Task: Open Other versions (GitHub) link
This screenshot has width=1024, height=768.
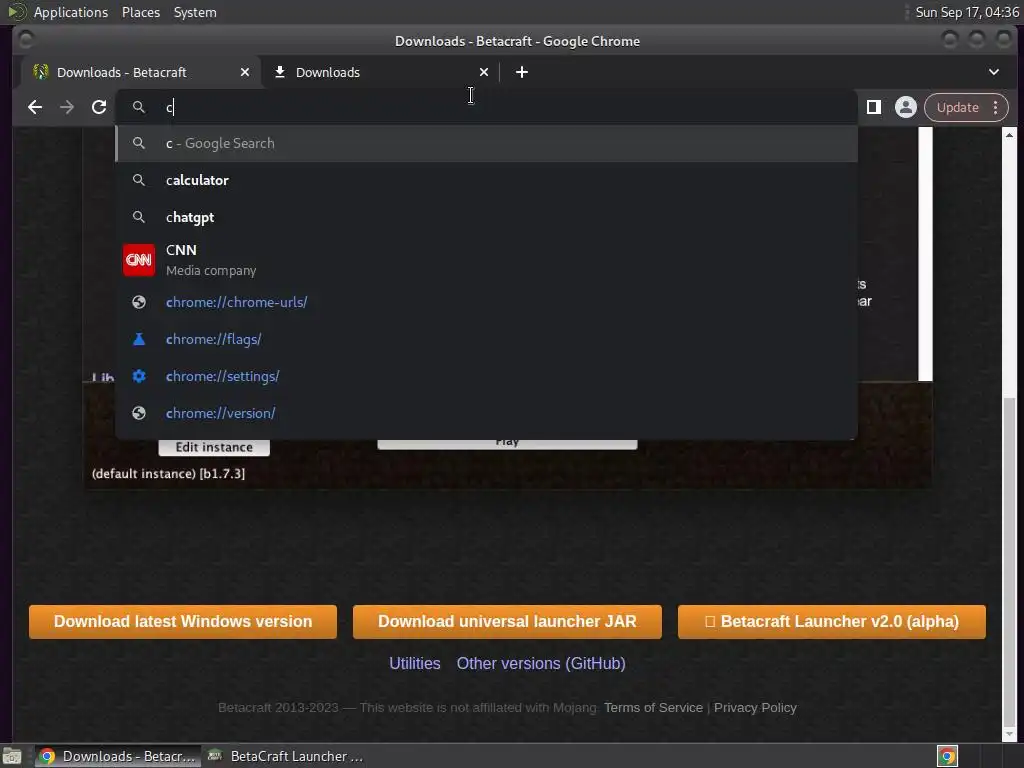Action: [541, 664]
